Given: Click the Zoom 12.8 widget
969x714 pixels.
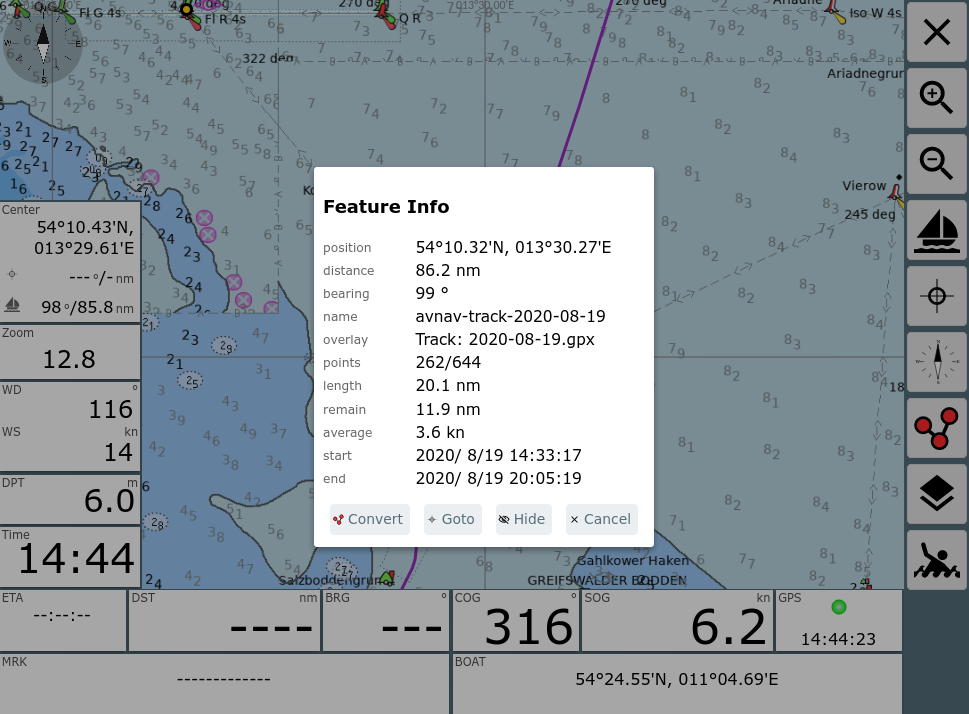Looking at the screenshot, I should click(70, 350).
